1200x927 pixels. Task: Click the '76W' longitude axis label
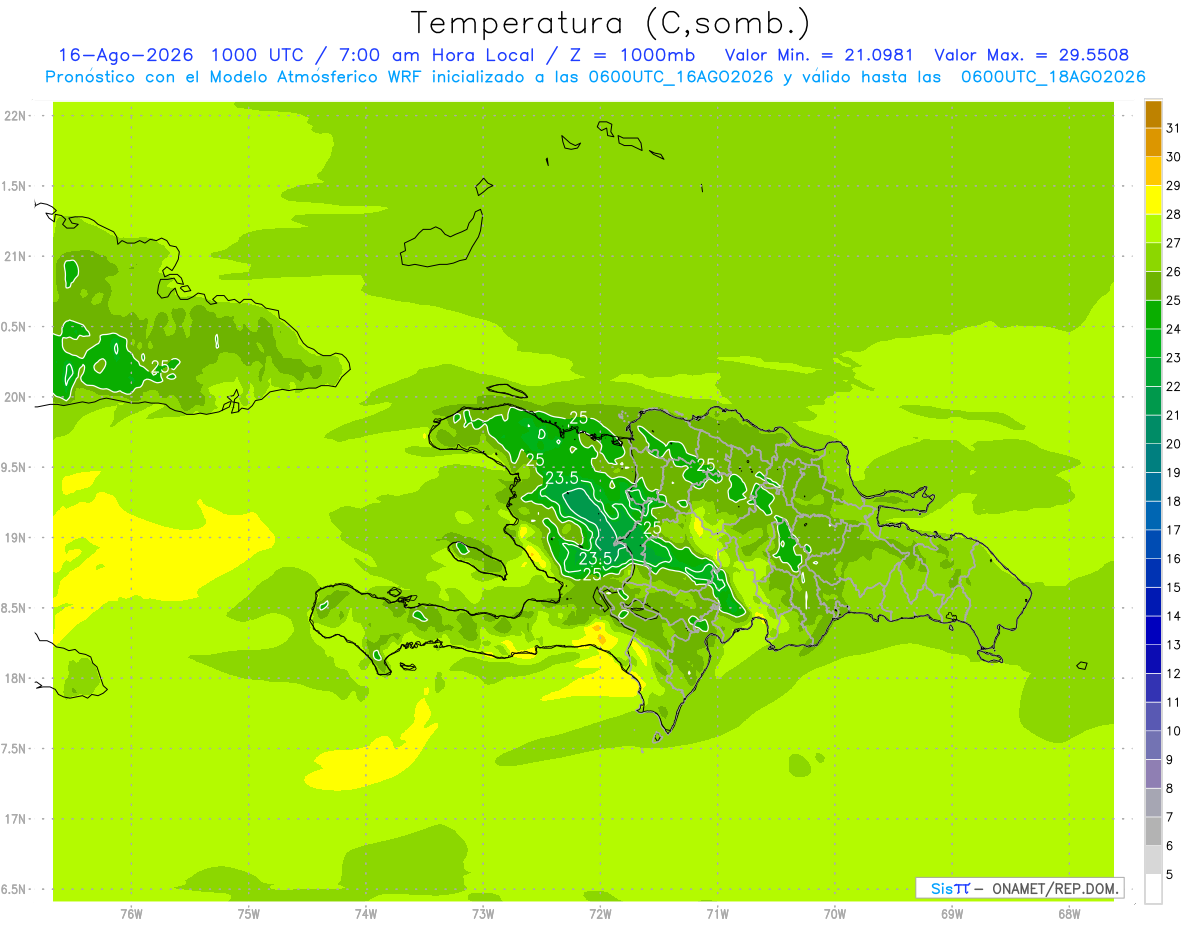click(131, 914)
